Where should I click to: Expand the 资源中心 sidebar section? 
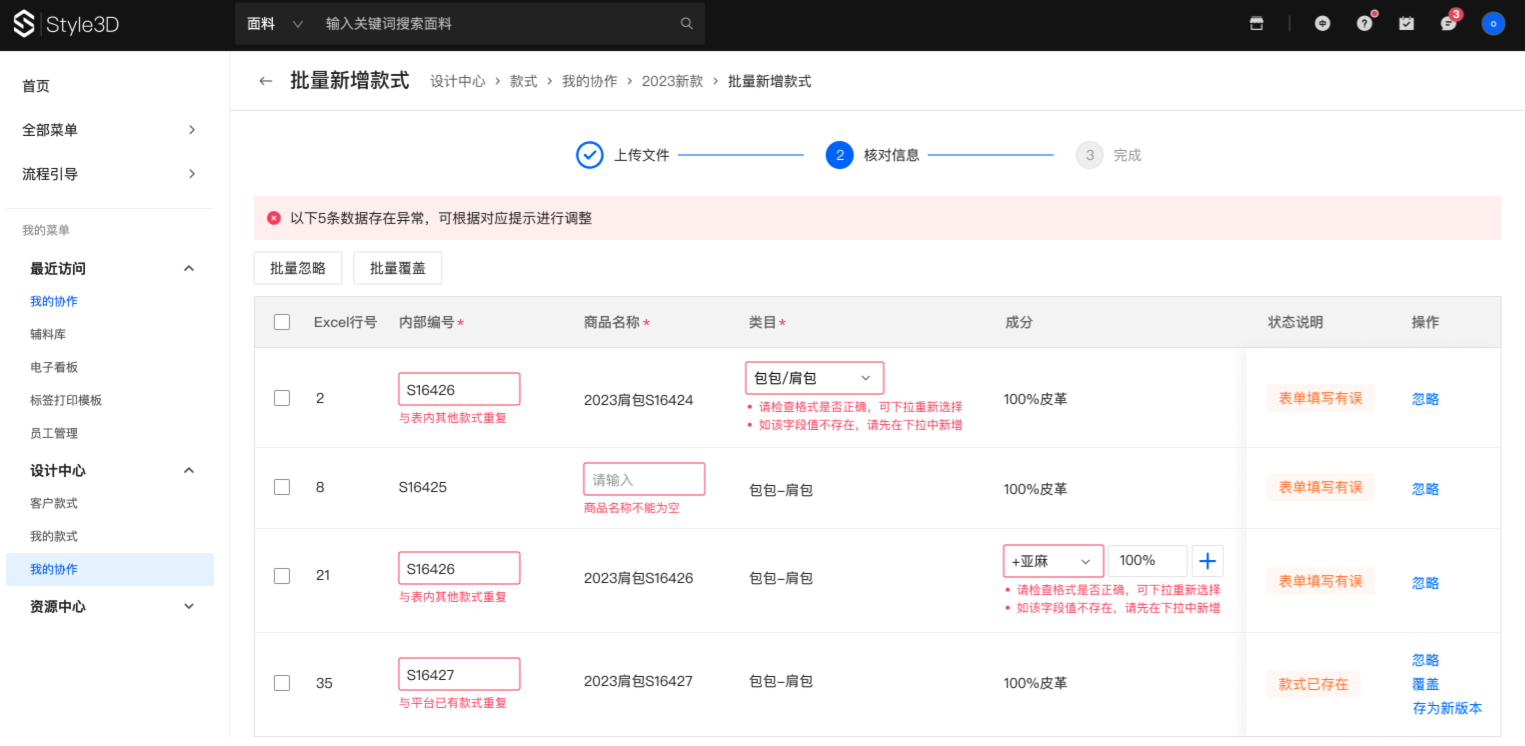point(110,607)
